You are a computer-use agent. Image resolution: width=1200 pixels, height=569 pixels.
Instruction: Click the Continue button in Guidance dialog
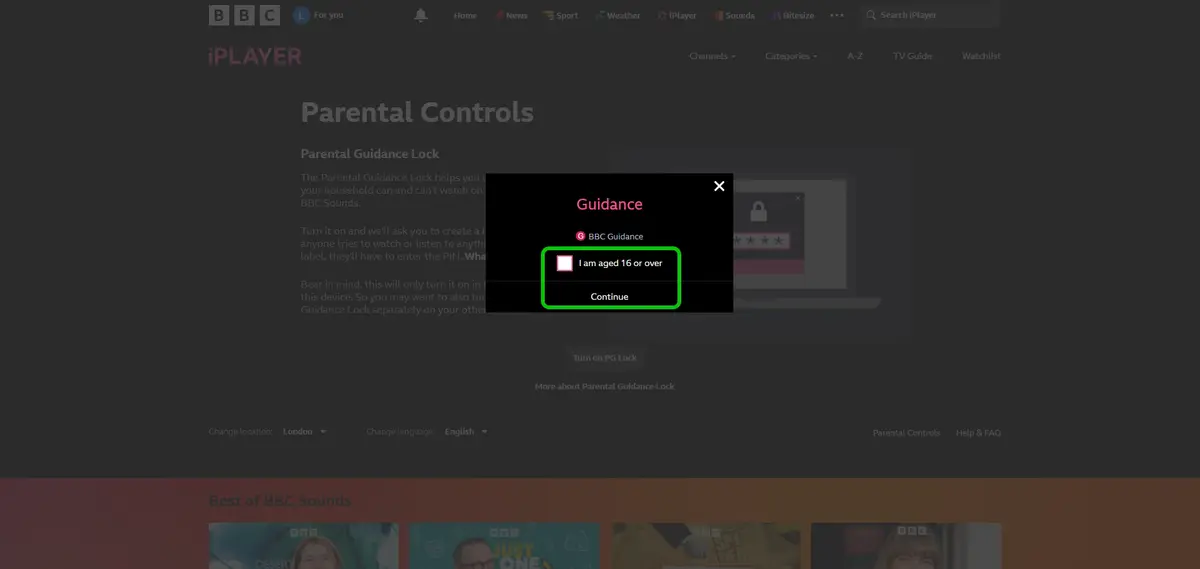610,297
